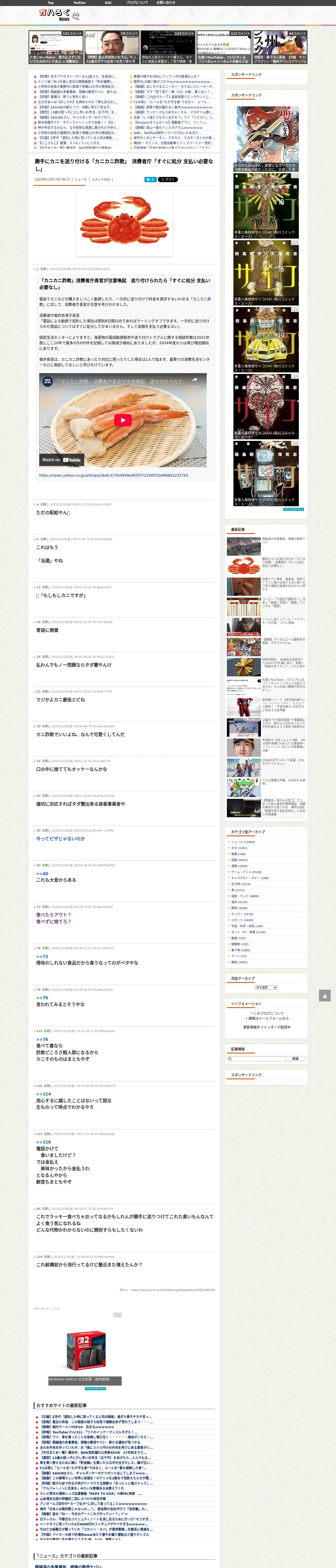Open the 乗り物 (1082) category
This screenshot has width=336, height=1568.
[240, 950]
